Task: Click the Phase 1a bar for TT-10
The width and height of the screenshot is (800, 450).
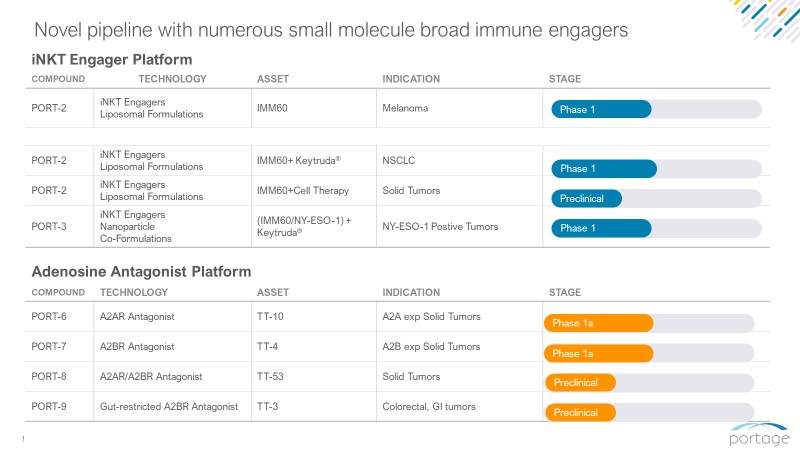Action: coord(598,323)
